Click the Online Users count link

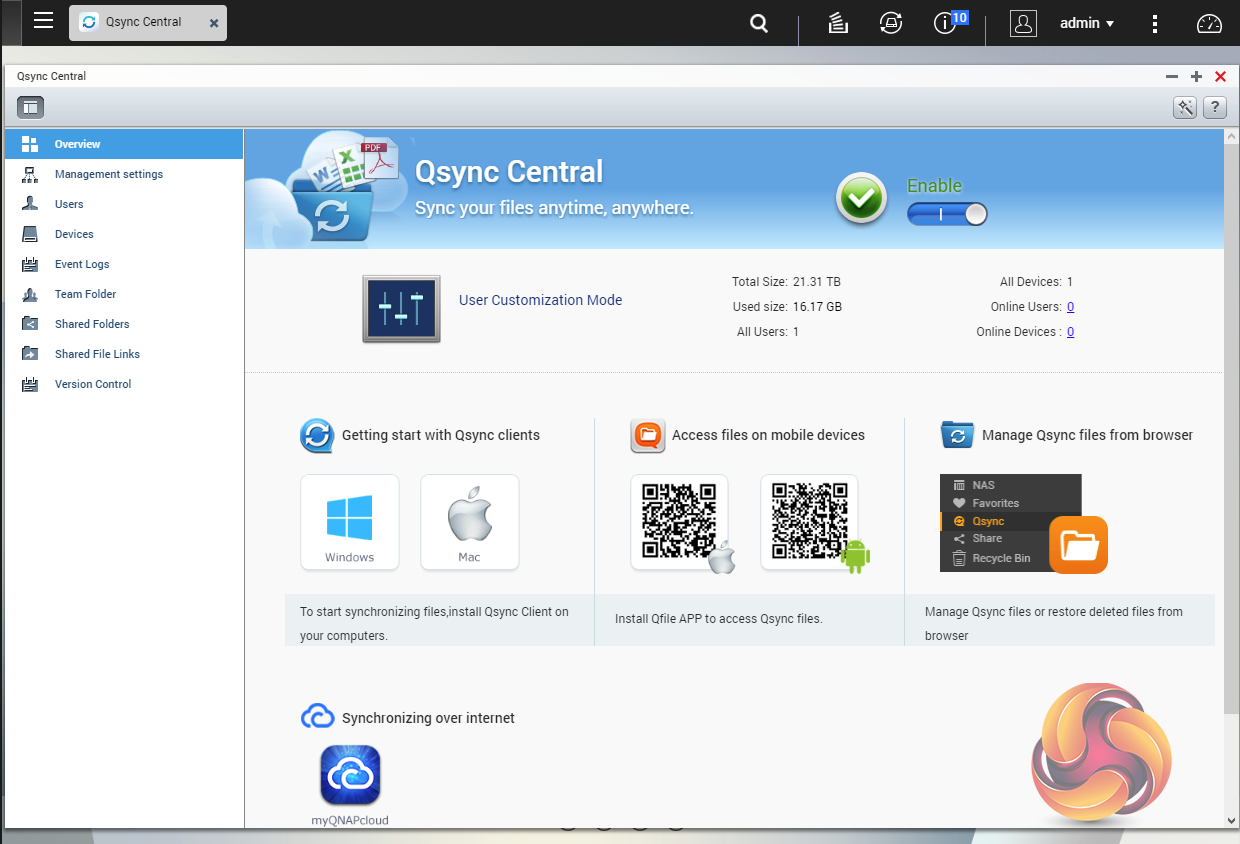[x=1070, y=307]
